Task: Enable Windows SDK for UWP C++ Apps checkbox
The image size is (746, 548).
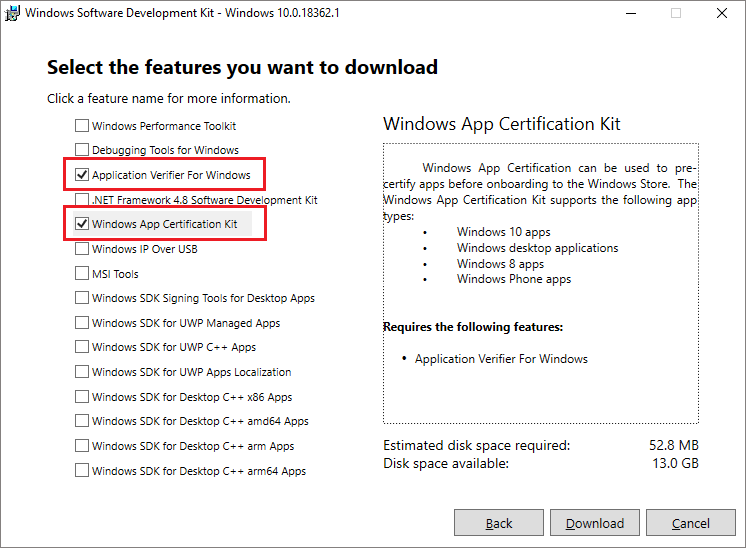Action: pos(82,347)
